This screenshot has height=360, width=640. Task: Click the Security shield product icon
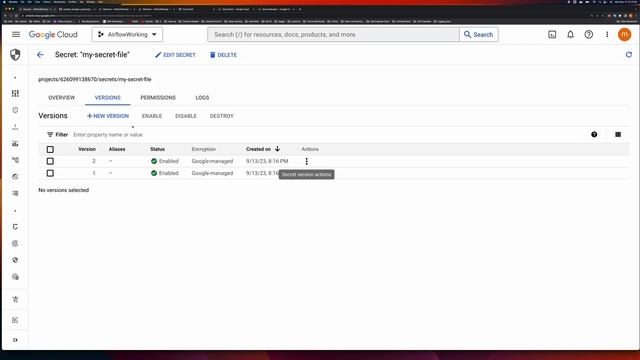click(15, 55)
